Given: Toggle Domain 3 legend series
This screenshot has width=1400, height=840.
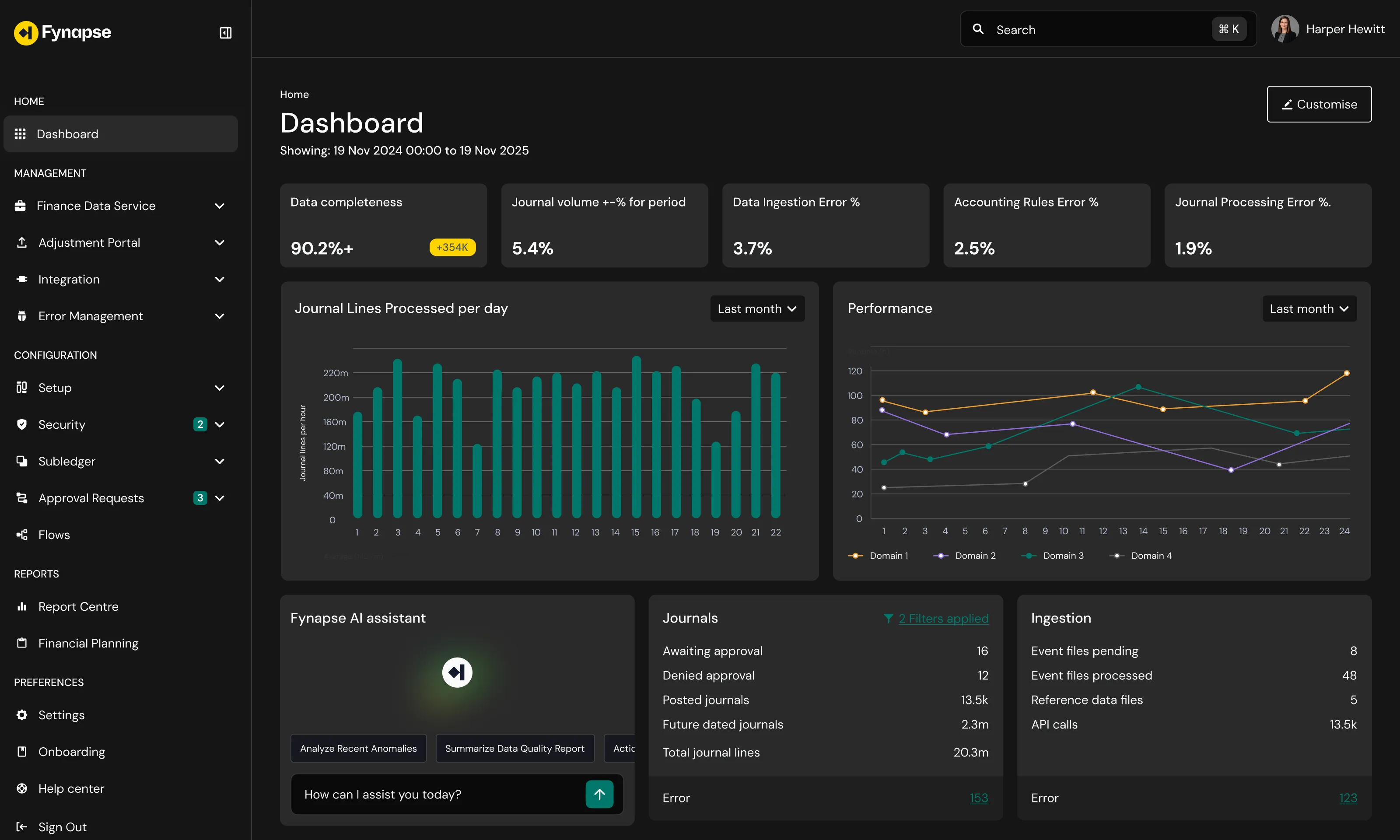Looking at the screenshot, I should point(1053,556).
